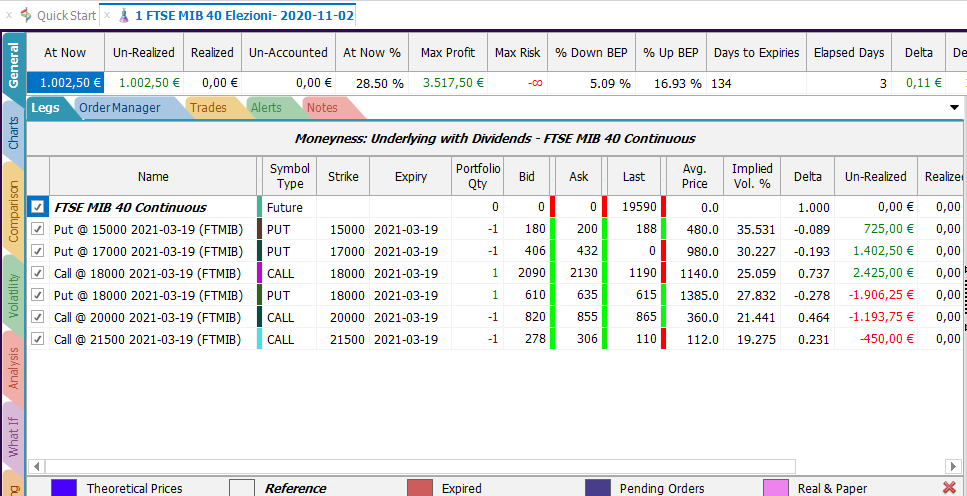Click the Quick Start tab icon
Screen dimensions: 967x496
pyautogui.click(x=26, y=15)
